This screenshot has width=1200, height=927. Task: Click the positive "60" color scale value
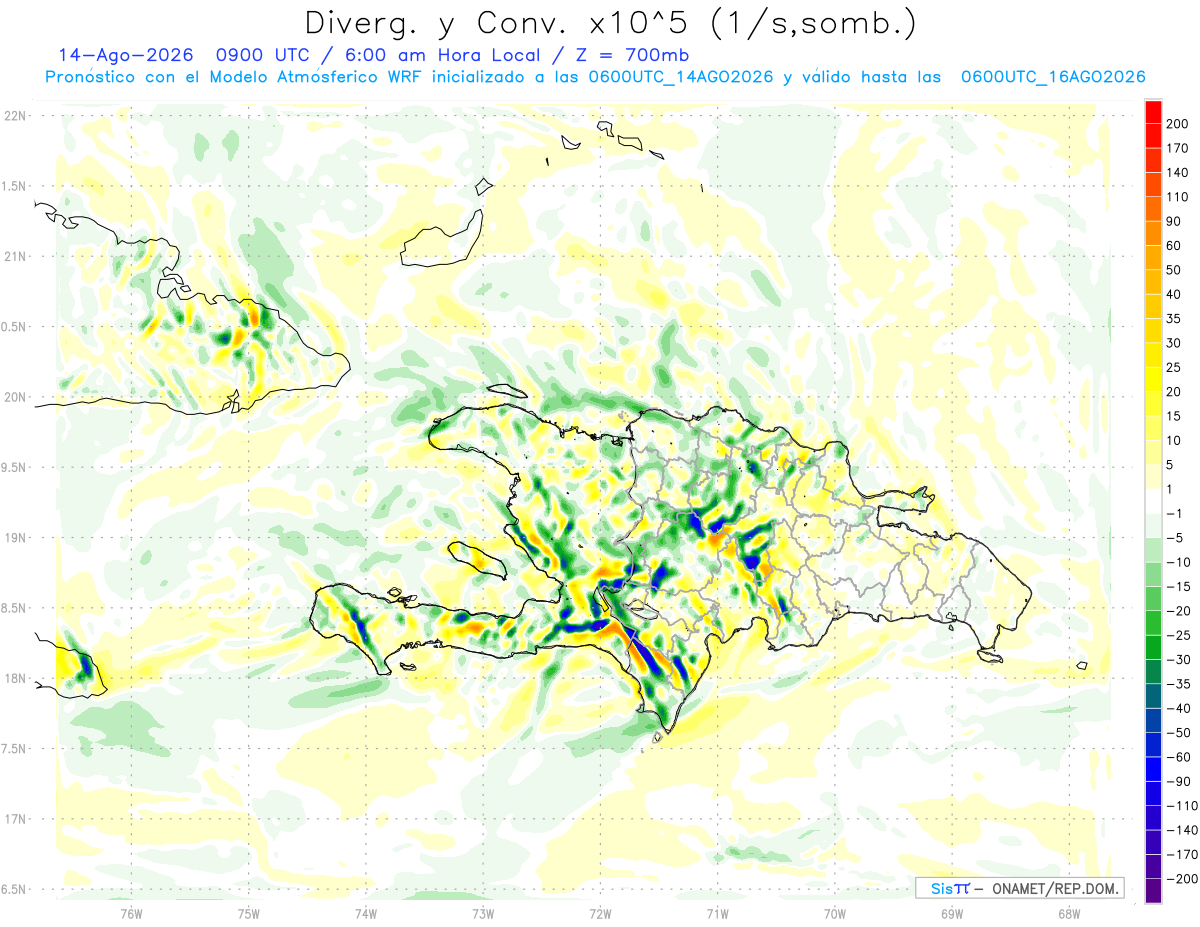click(1174, 246)
